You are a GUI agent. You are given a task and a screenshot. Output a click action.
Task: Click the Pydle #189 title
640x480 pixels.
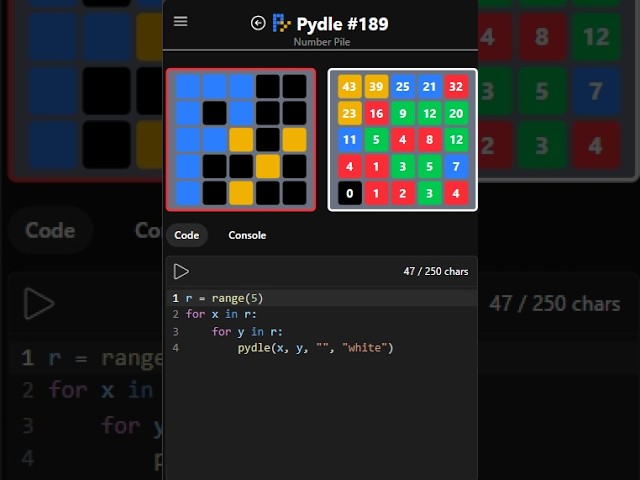pos(342,24)
